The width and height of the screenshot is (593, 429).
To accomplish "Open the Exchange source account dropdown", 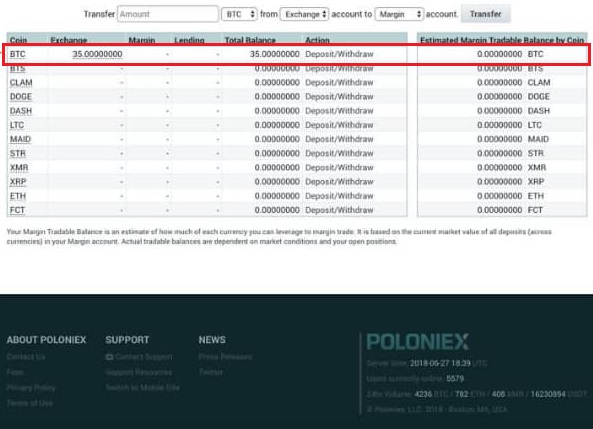I will 304,14.
